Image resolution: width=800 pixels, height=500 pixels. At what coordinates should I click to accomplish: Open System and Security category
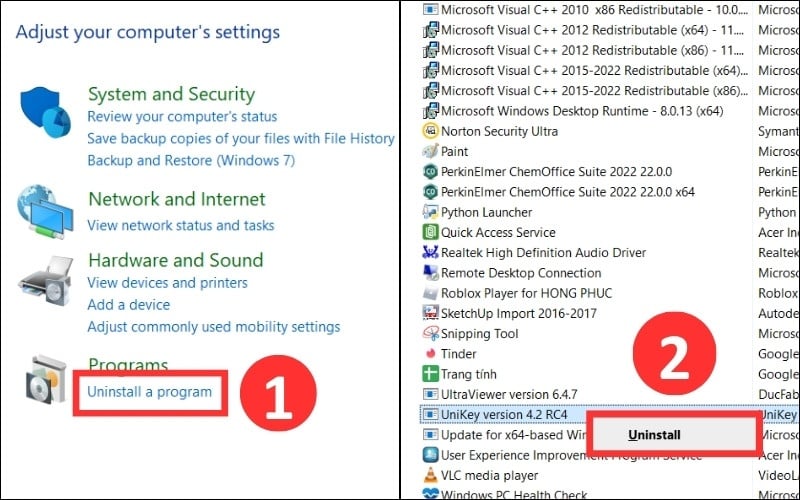coord(171,94)
